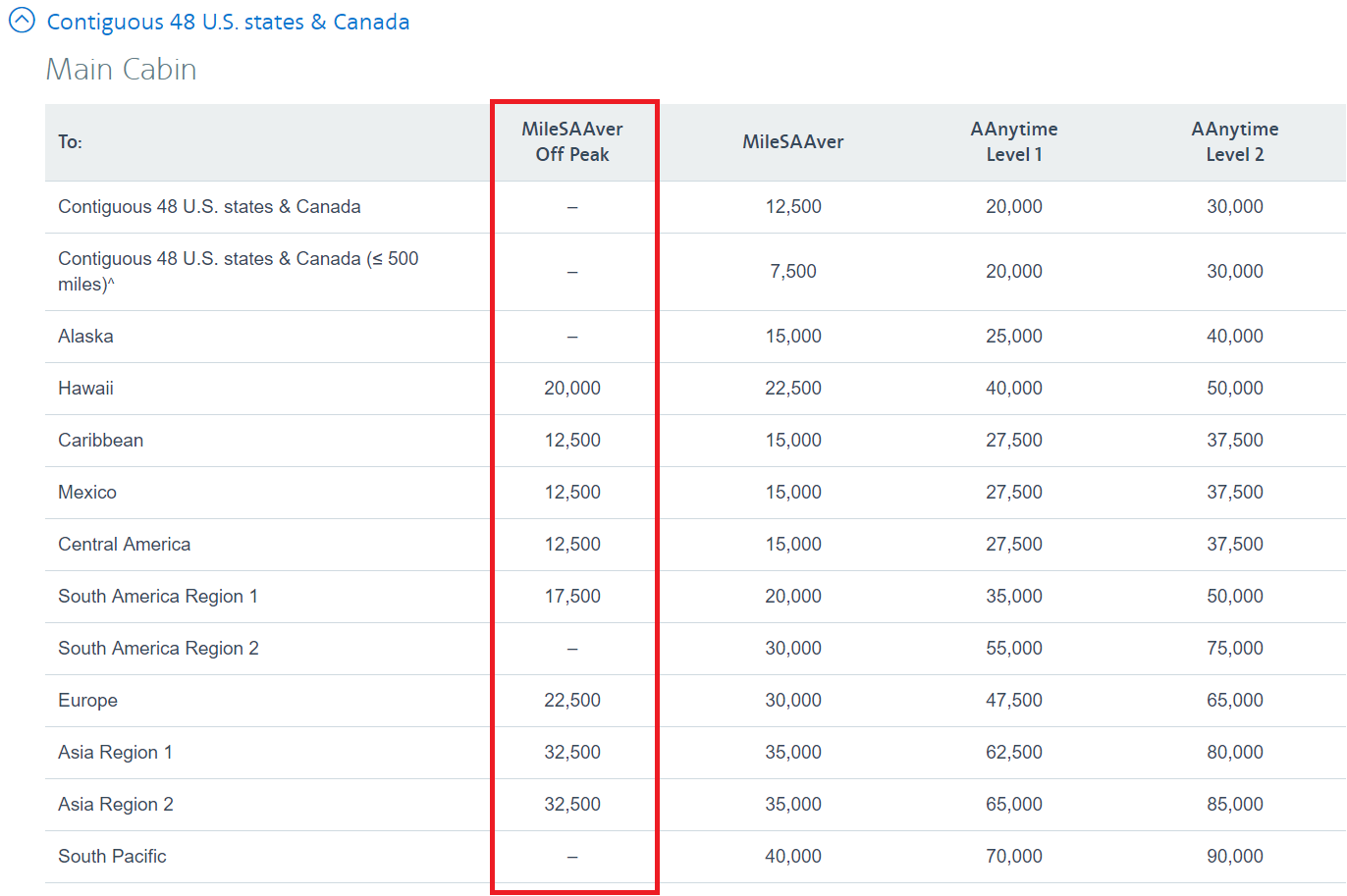
Task: Click Caribbean Off Peak value 12,500
Action: coord(572,441)
